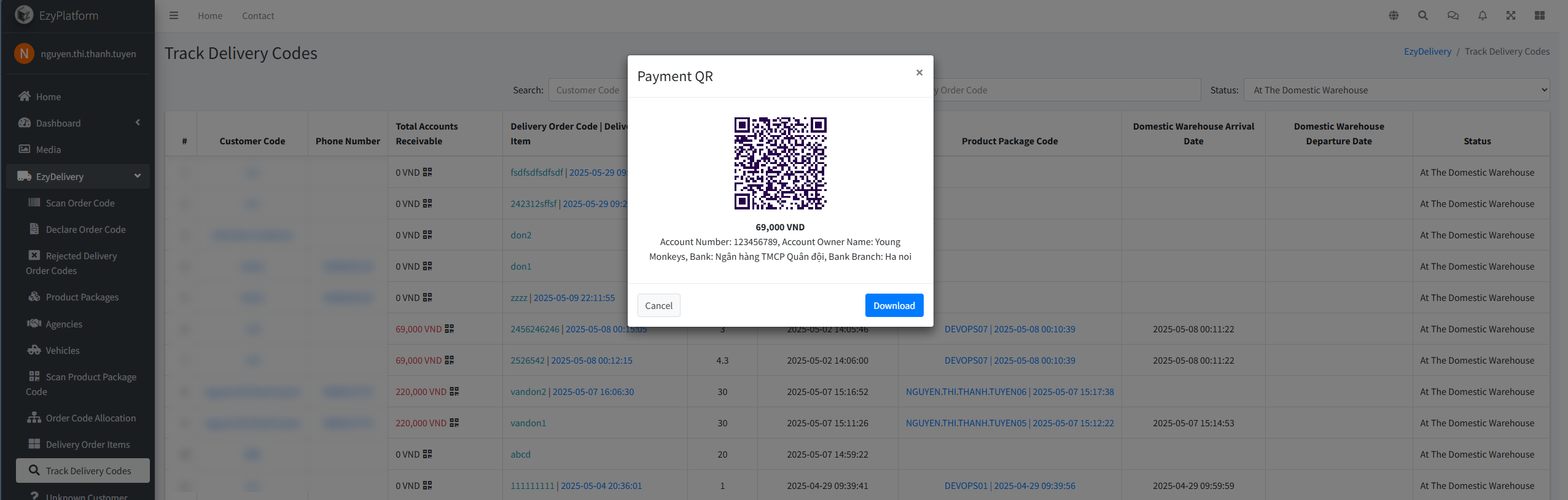
Task: Expand the Dashboard sidebar menu
Action: pos(78,123)
